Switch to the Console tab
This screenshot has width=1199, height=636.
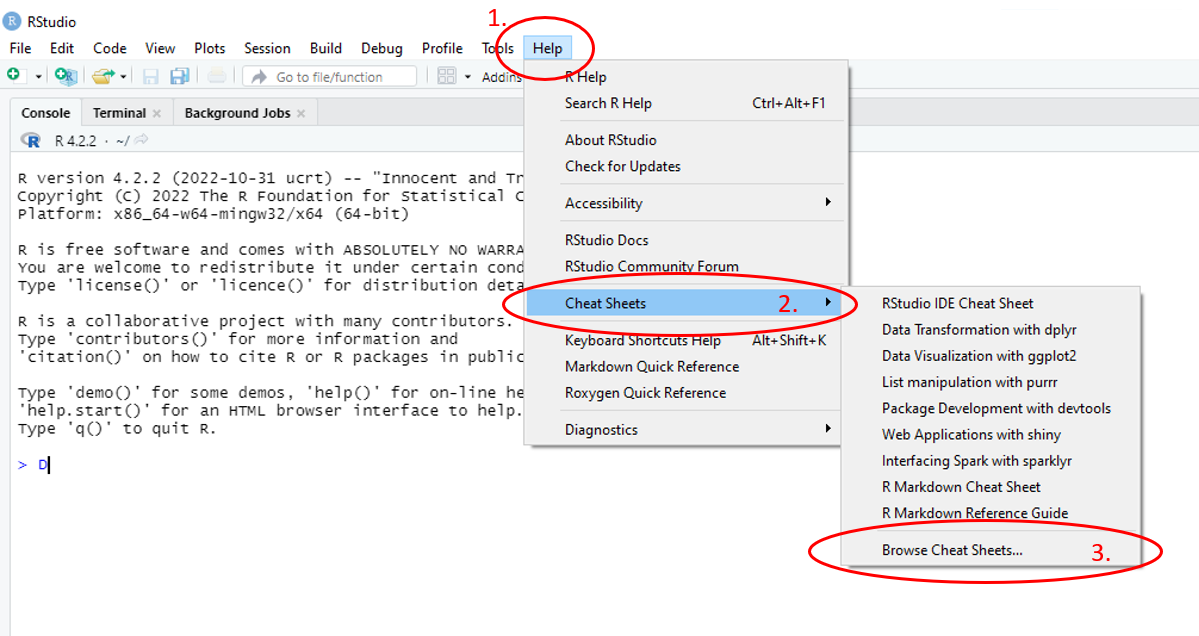click(46, 112)
